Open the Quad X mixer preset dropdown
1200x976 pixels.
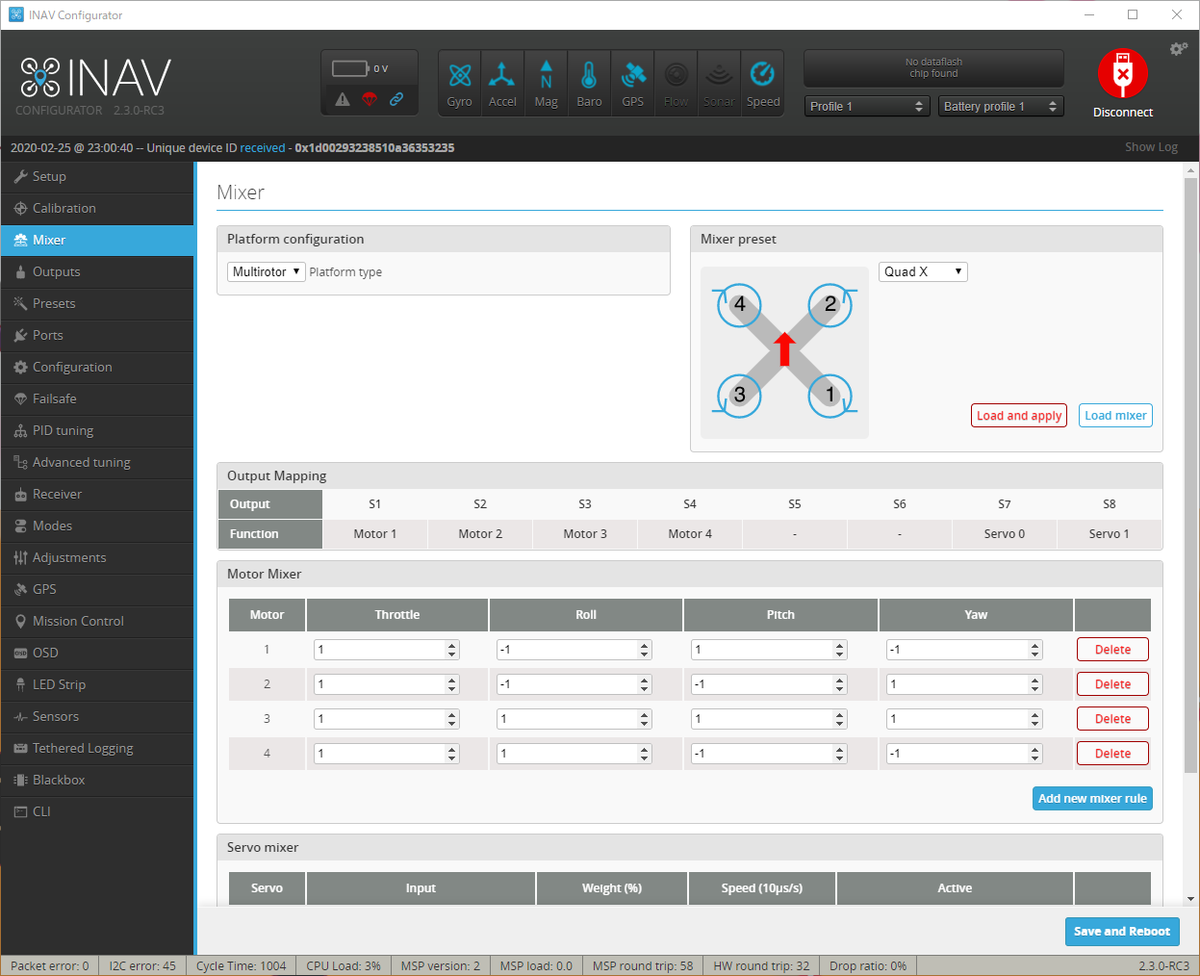(923, 272)
